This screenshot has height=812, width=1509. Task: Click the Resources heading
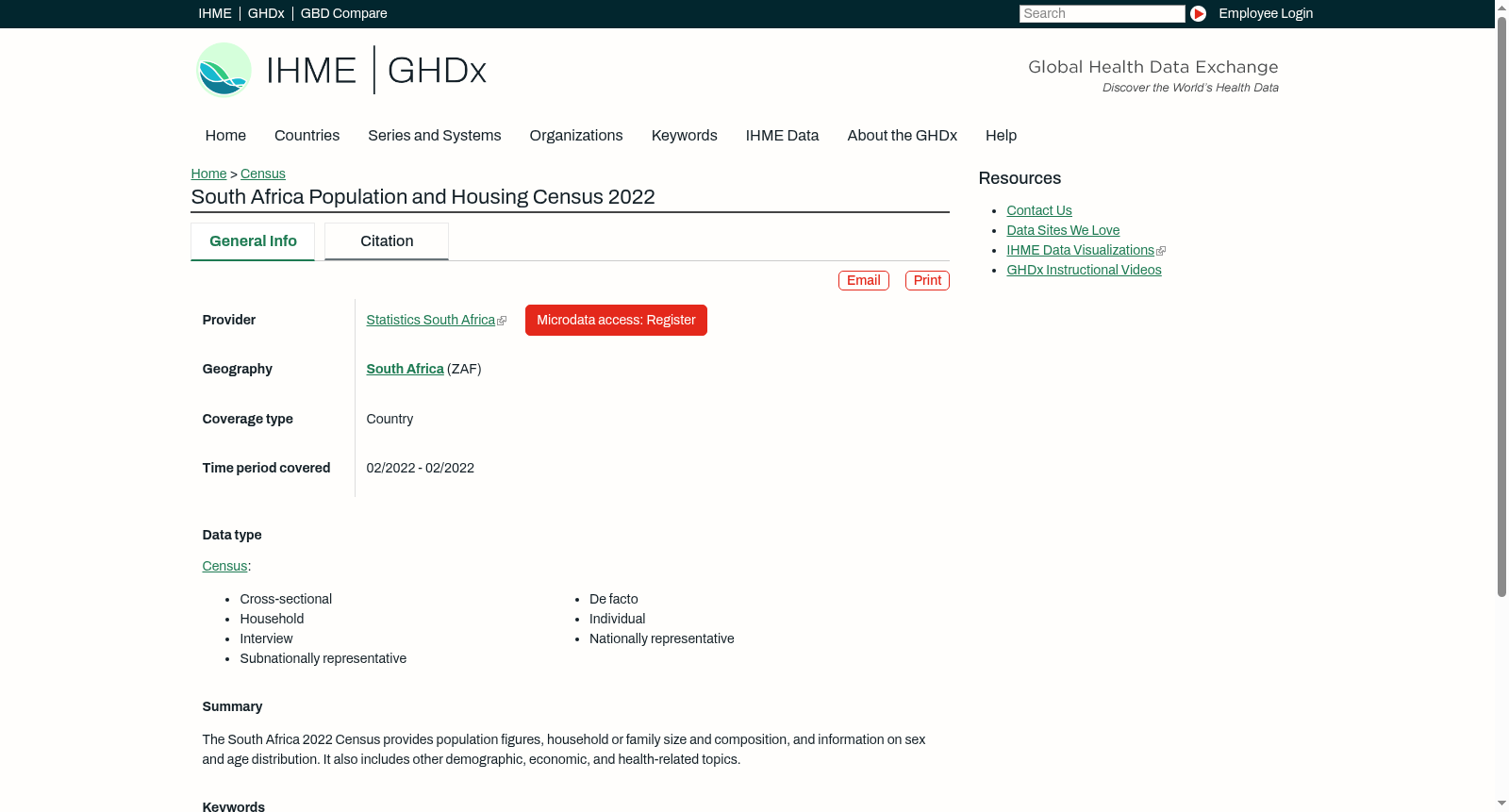pos(1020,178)
